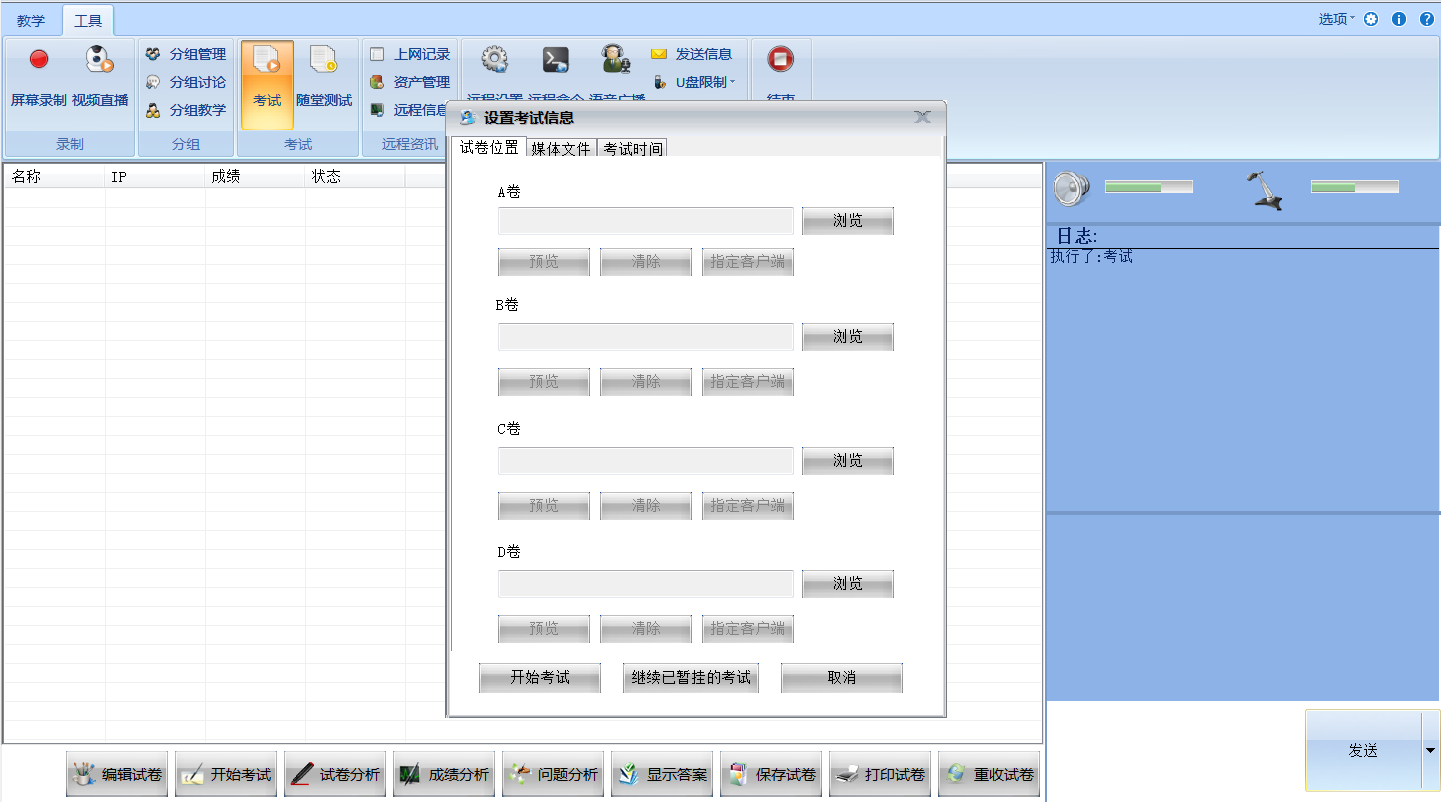Sort by the 成绩 column header
This screenshot has height=802, width=1441.
(254, 177)
